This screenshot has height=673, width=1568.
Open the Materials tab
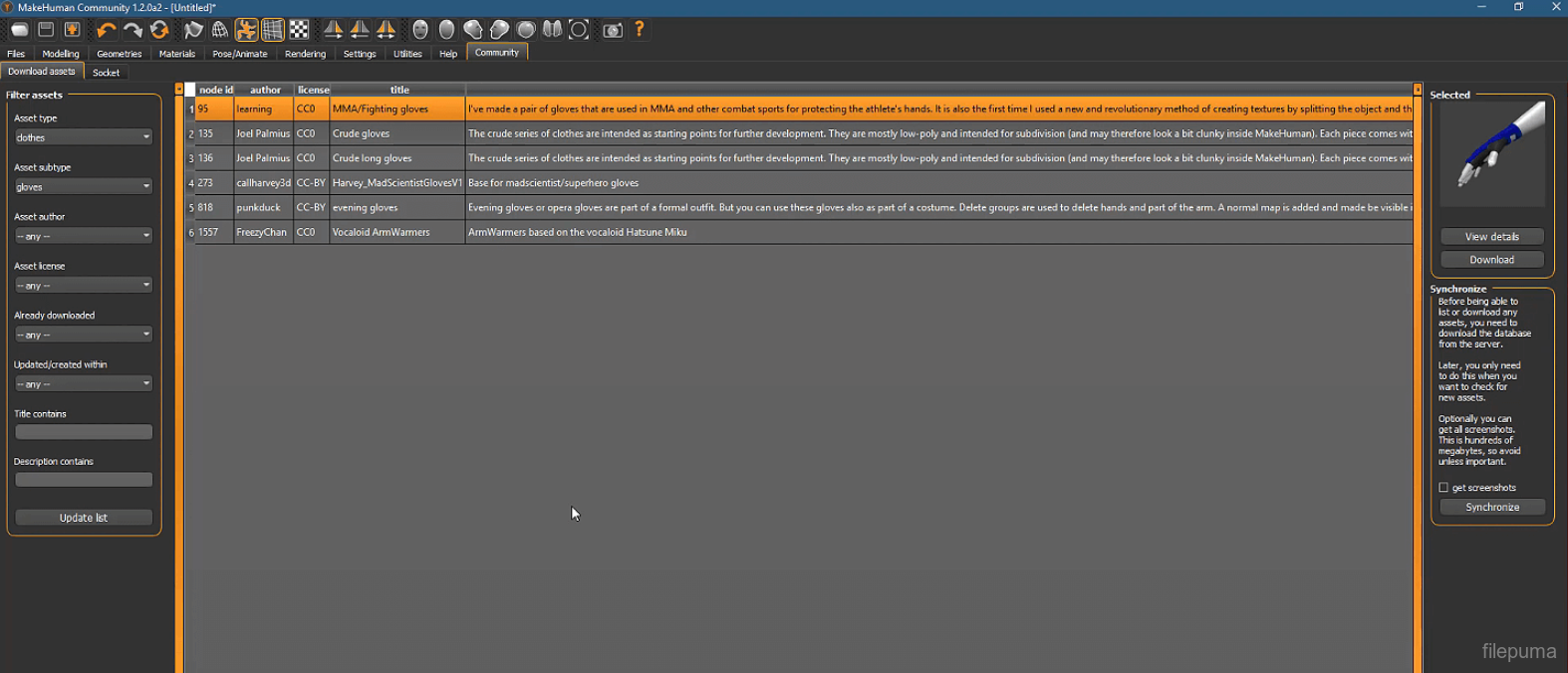(177, 54)
